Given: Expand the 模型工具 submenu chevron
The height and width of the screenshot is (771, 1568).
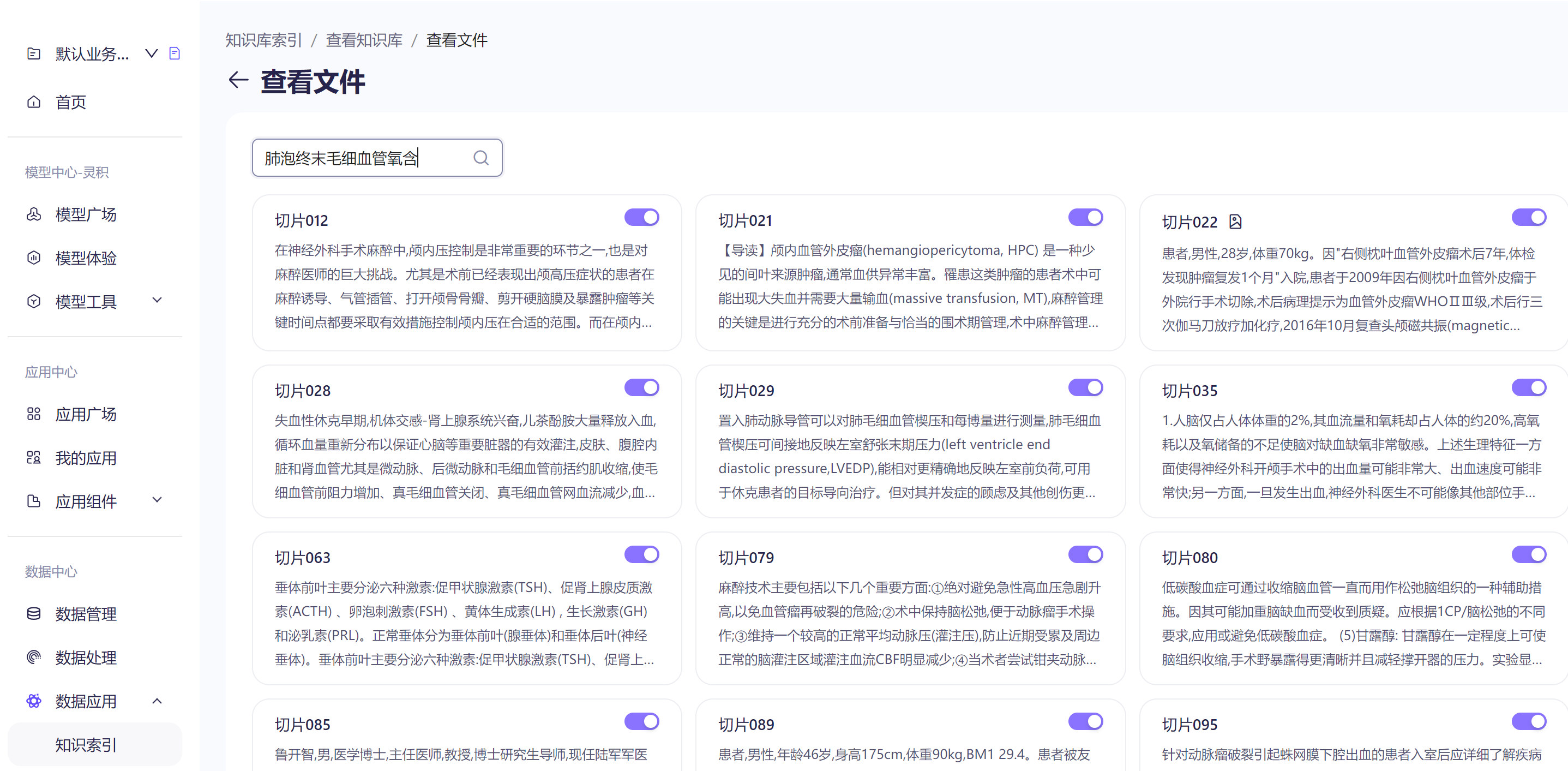Looking at the screenshot, I should coord(157,300).
